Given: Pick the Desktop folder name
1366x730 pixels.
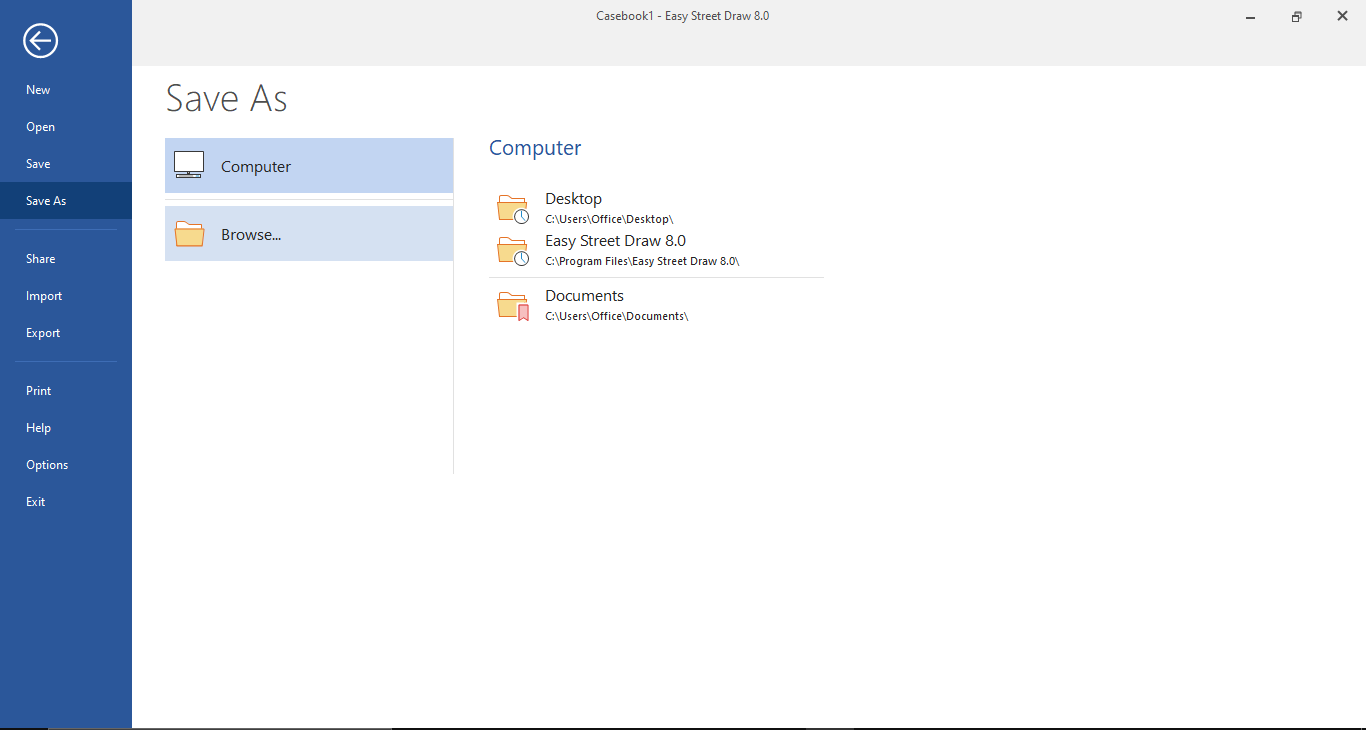Looking at the screenshot, I should (573, 199).
